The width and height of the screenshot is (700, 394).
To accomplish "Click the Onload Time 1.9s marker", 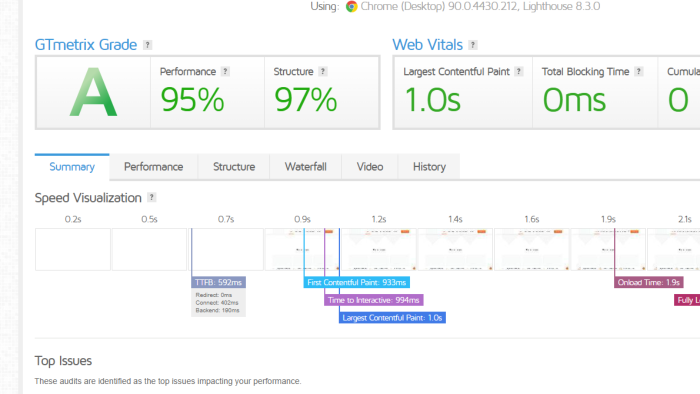I will point(649,282).
